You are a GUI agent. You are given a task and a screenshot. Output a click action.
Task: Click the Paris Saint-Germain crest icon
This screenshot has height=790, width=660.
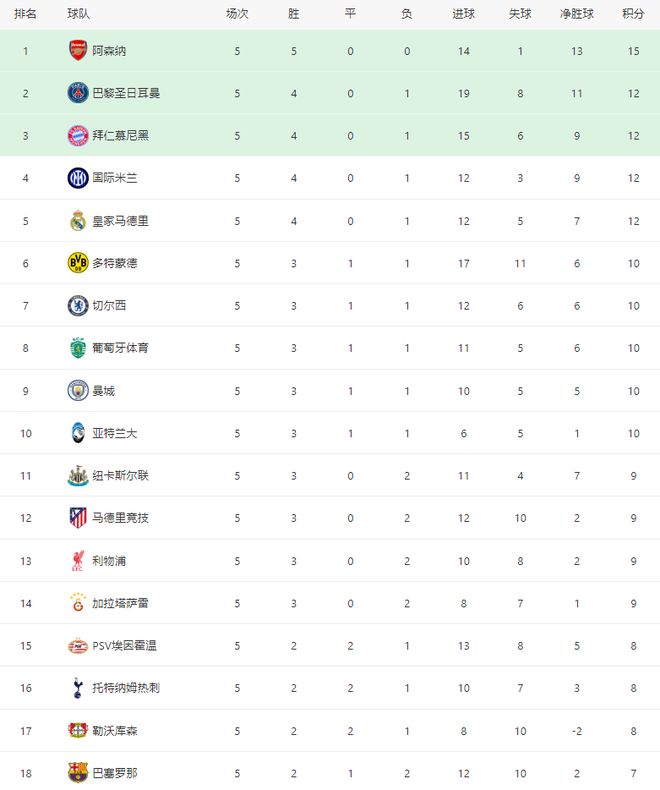[78, 93]
